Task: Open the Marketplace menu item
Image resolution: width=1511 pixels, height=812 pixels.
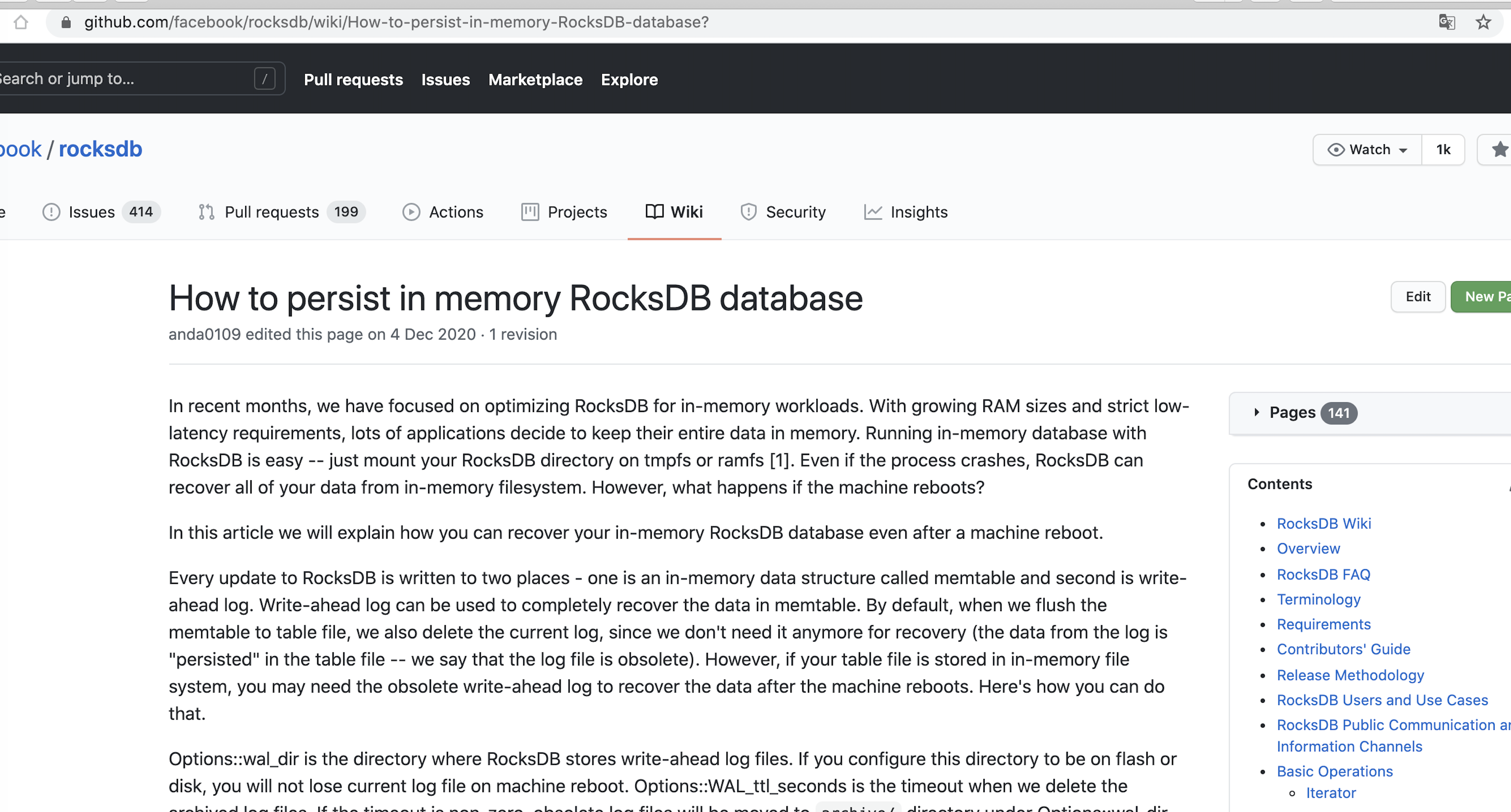Action: [x=535, y=80]
